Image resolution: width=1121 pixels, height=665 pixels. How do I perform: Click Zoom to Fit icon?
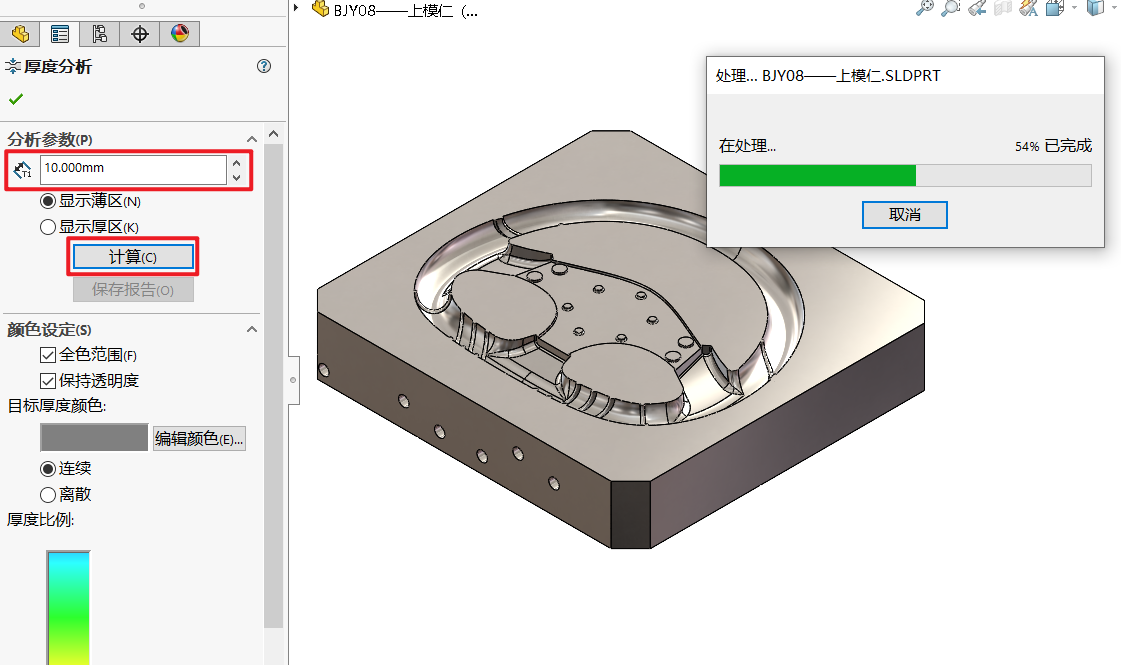[925, 8]
